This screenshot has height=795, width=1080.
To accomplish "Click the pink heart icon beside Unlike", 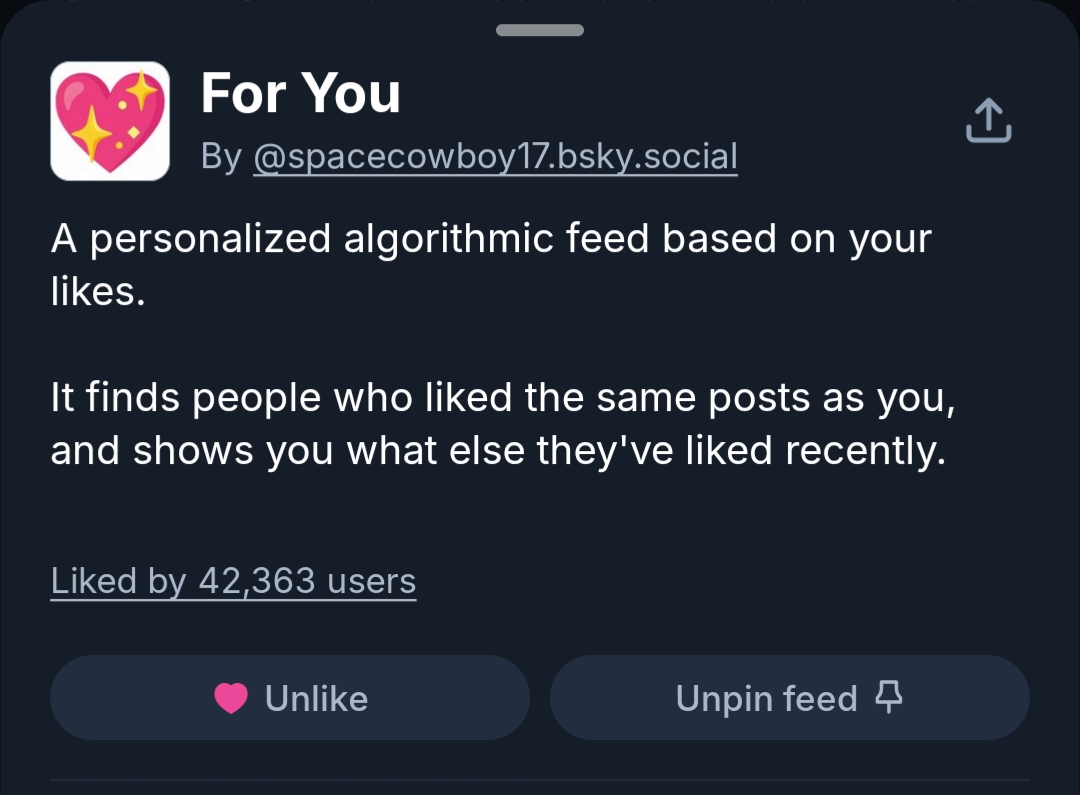I will pyautogui.click(x=231, y=698).
